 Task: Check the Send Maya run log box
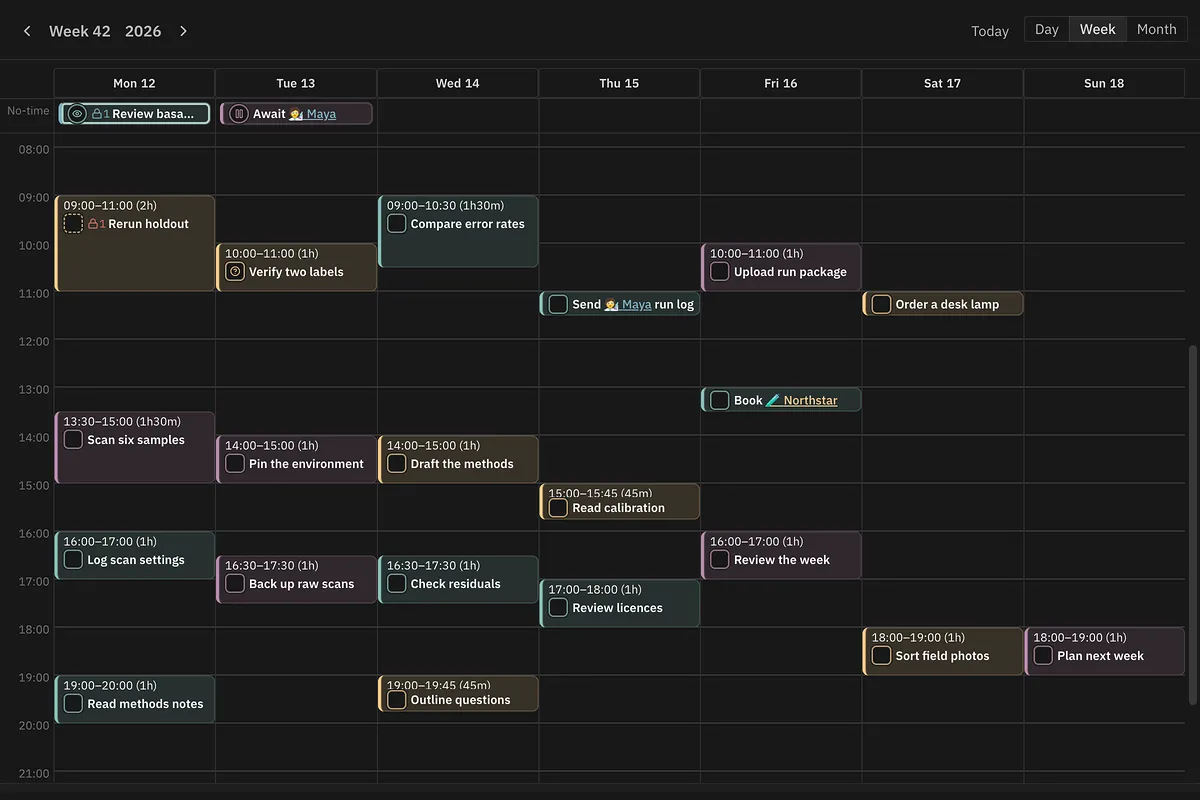tap(558, 304)
